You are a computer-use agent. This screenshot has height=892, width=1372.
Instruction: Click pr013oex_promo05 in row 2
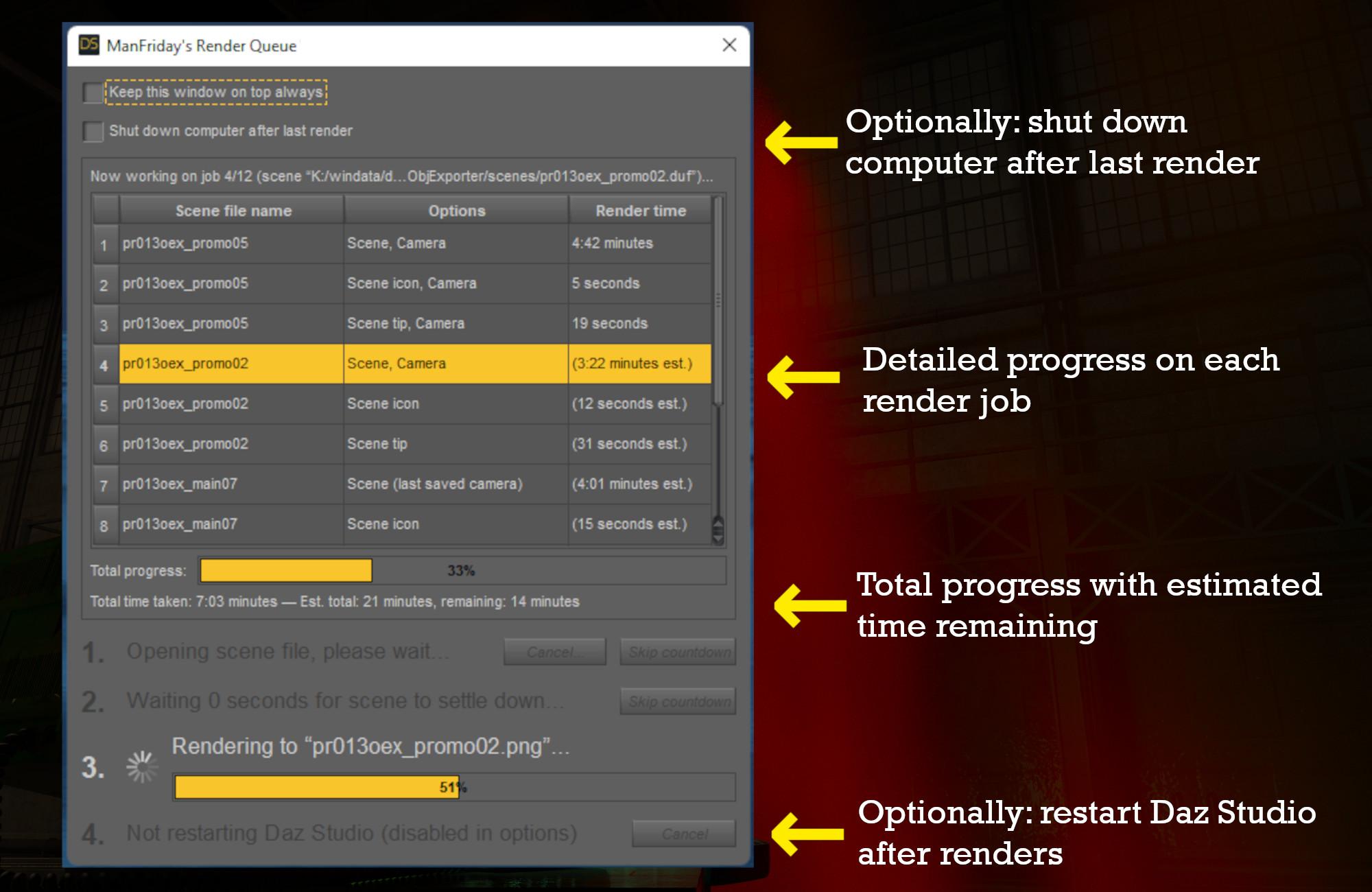coord(232,283)
